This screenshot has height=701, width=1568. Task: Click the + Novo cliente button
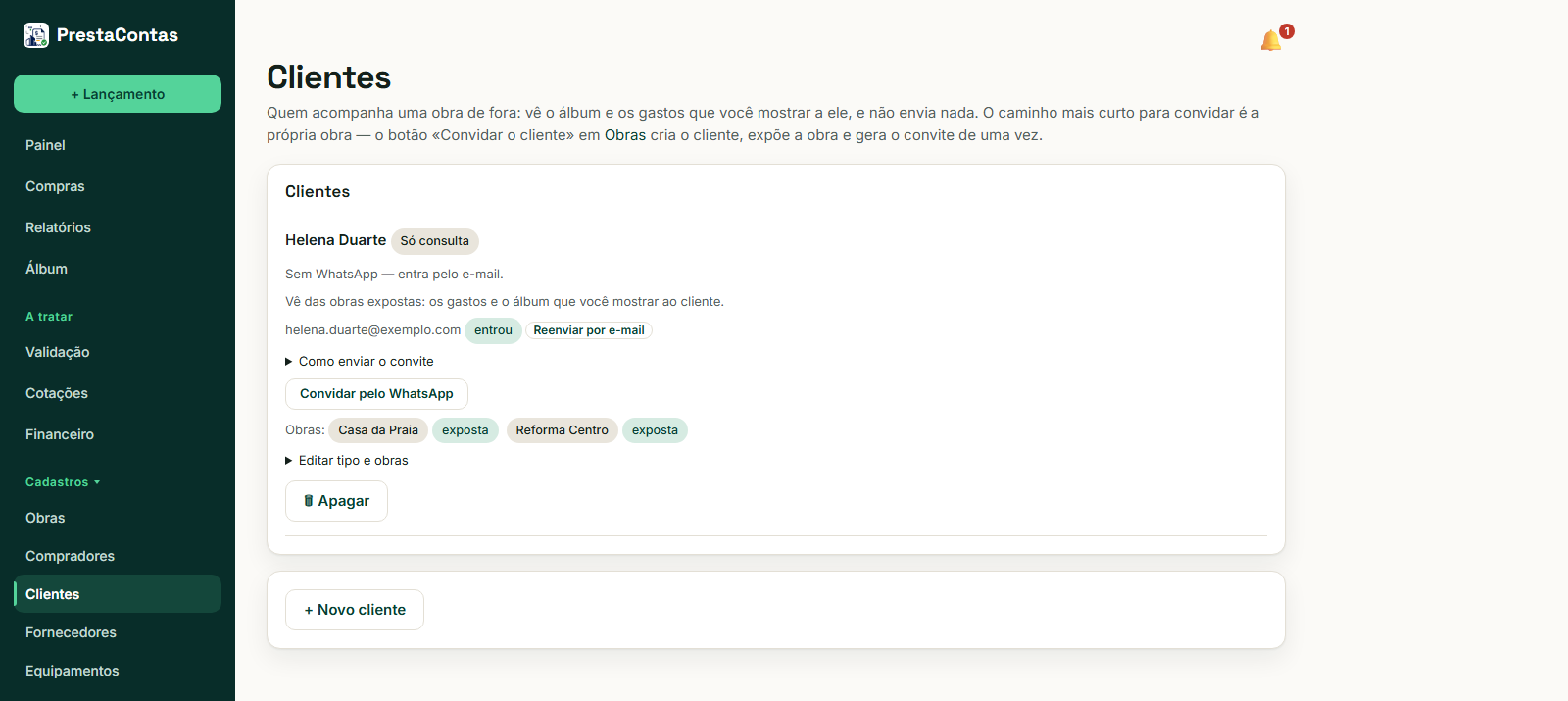pos(355,610)
